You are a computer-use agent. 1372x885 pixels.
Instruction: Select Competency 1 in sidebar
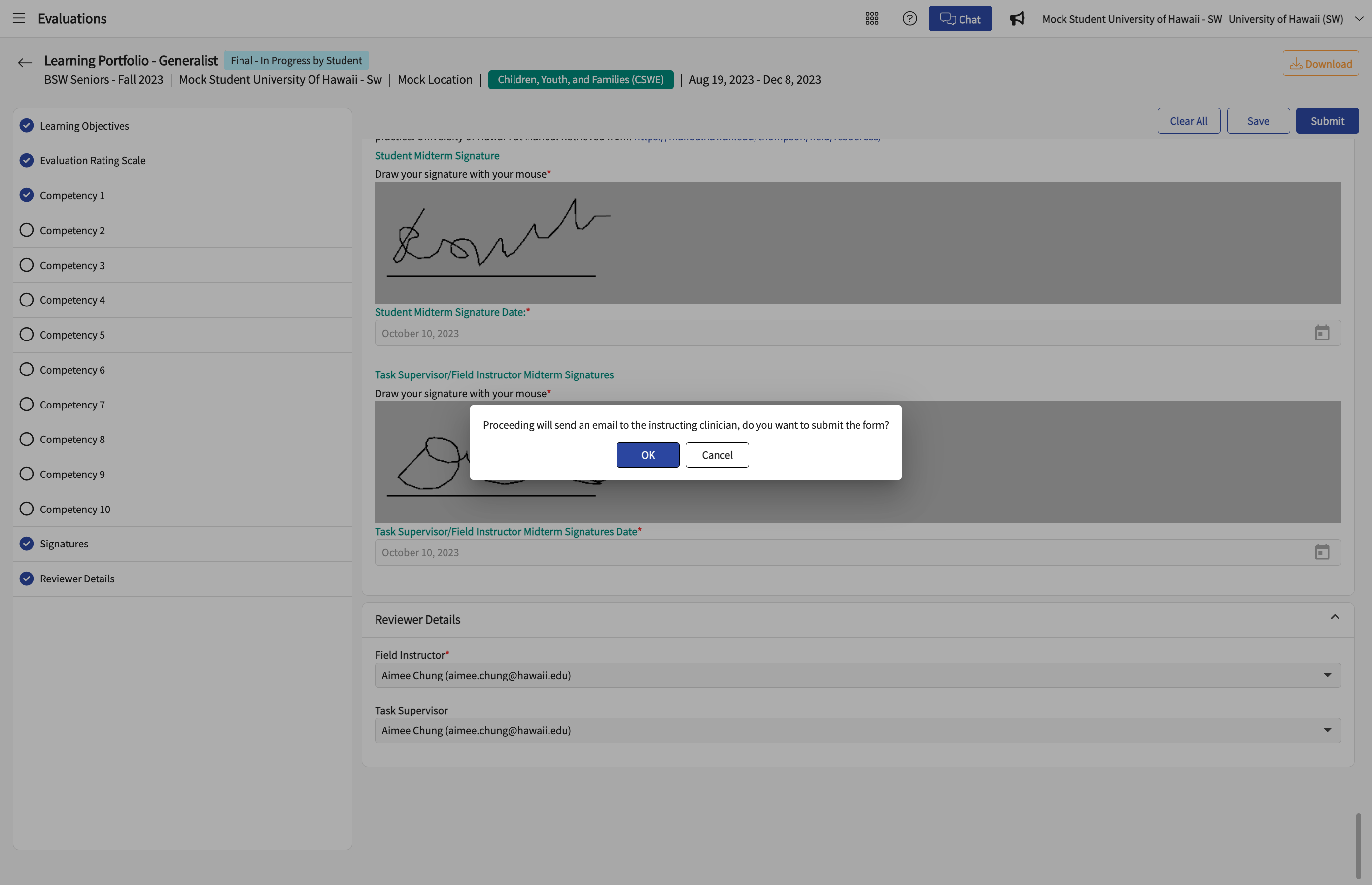click(182, 196)
